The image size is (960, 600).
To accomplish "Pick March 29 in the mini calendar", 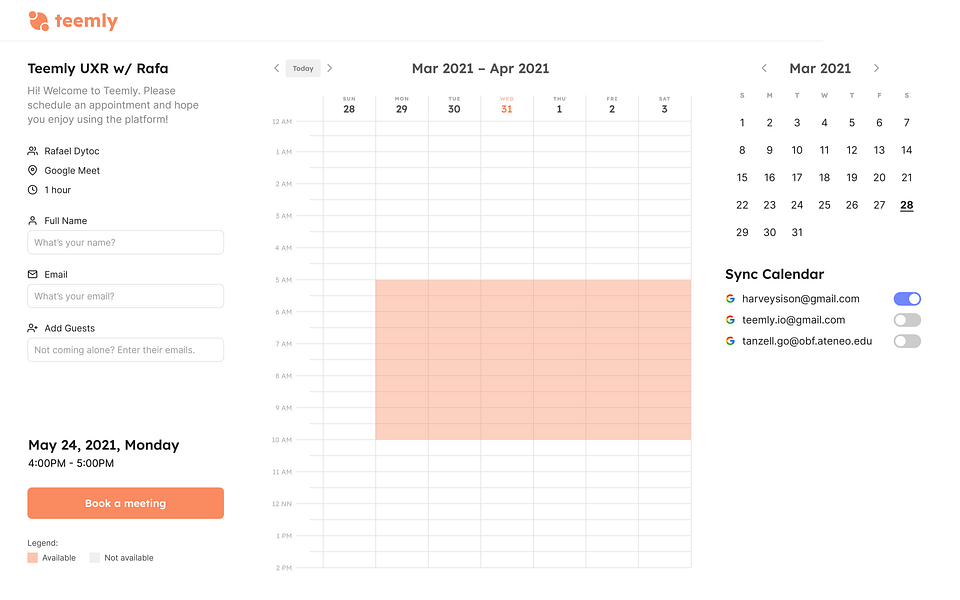I will (742, 233).
